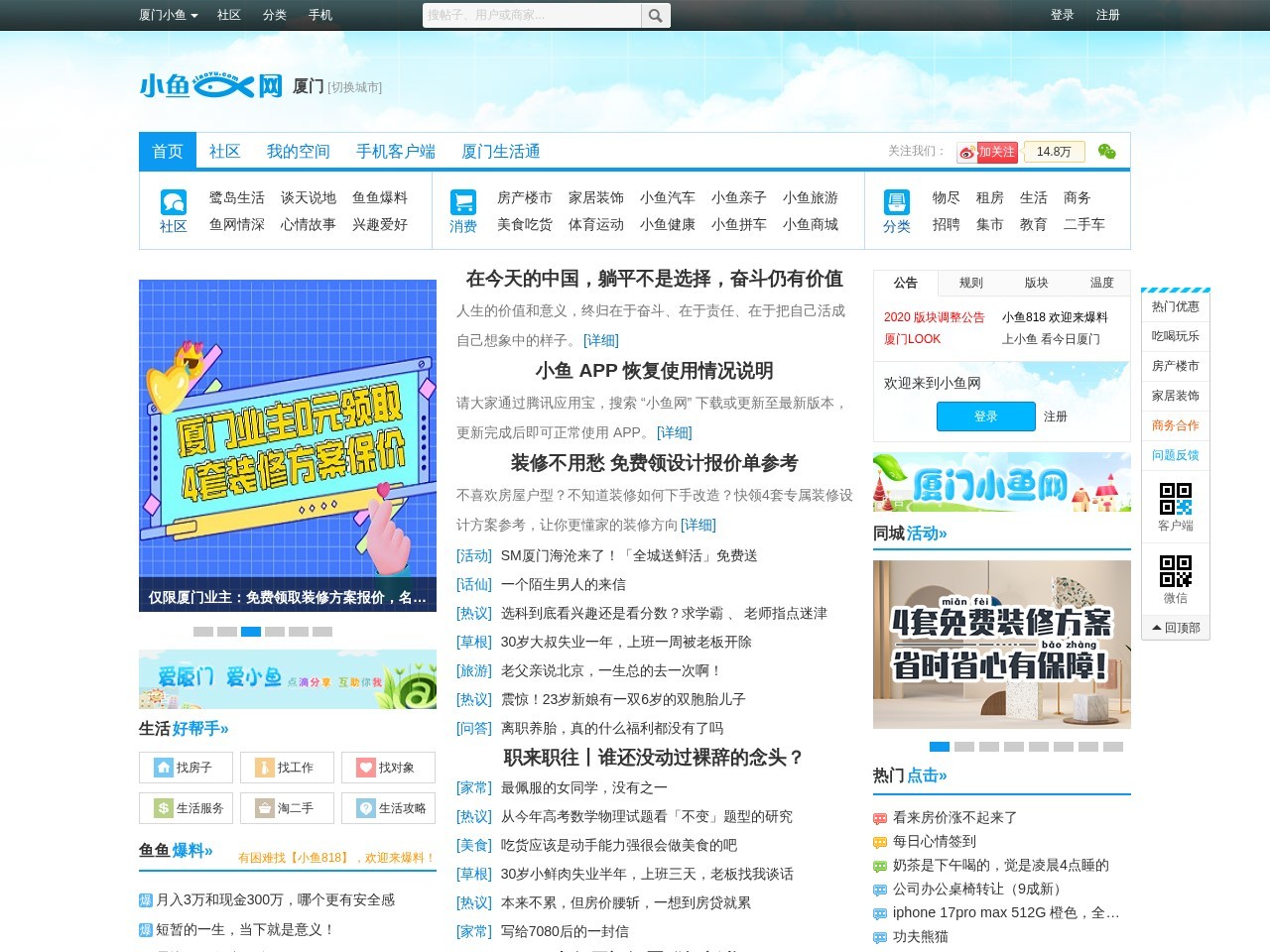
Task: Open the 客户端 QR code icon
Action: 1176,498
